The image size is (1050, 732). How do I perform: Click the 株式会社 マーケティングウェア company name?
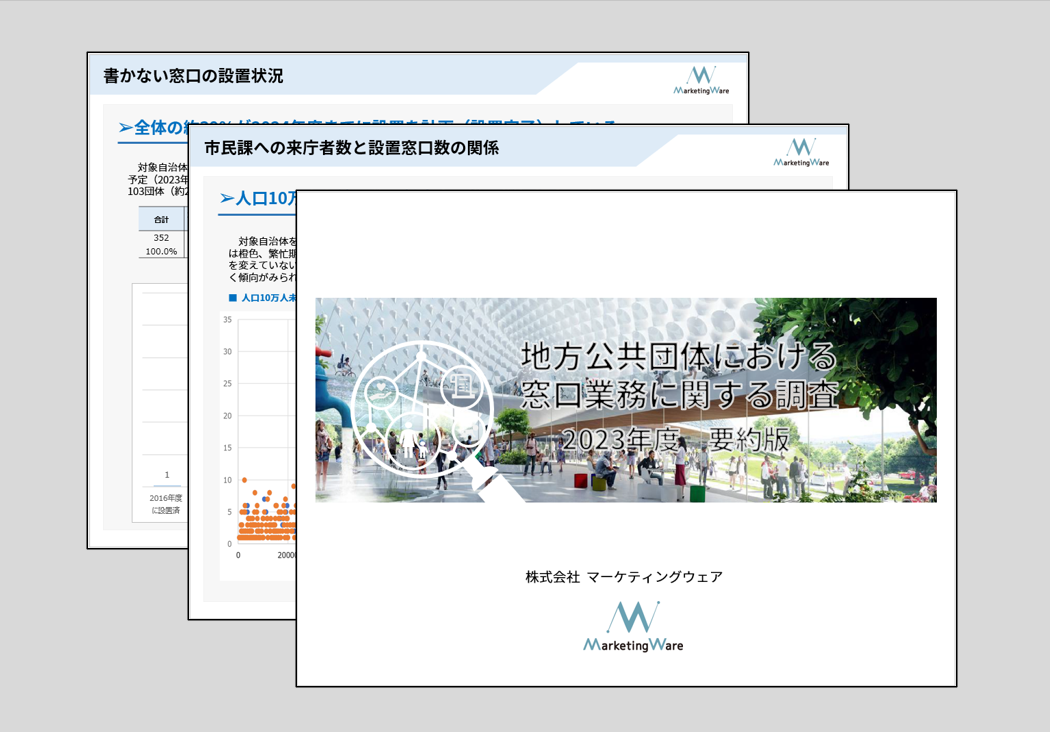click(x=624, y=577)
